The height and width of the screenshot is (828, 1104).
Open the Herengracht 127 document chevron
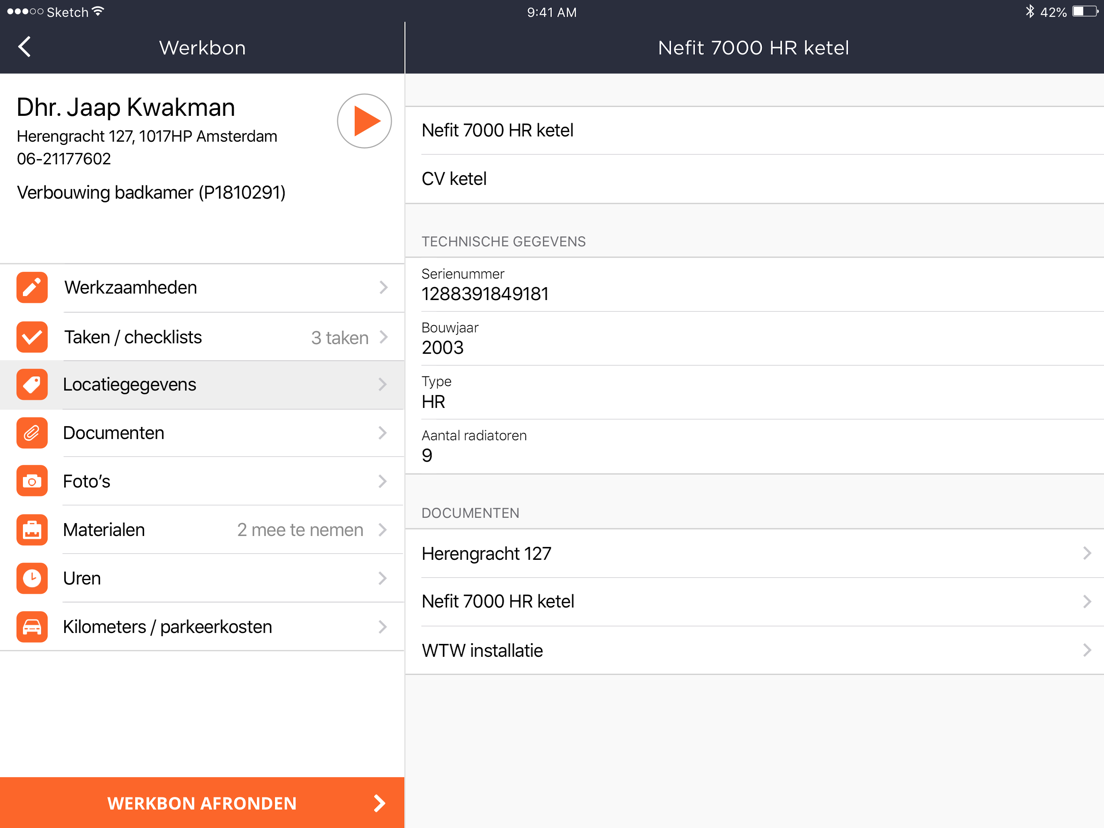click(1087, 553)
